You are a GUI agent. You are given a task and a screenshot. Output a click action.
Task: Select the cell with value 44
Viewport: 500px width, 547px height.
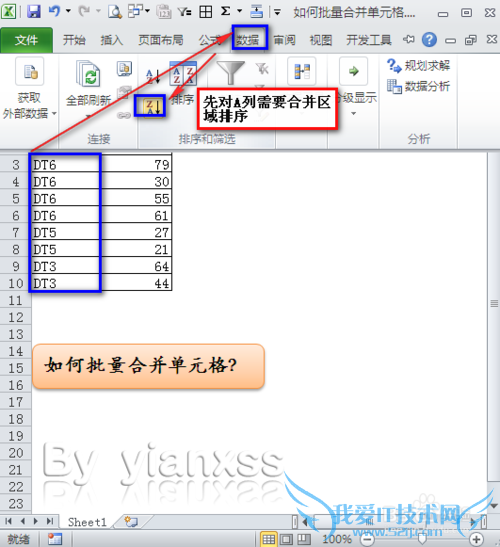136,283
